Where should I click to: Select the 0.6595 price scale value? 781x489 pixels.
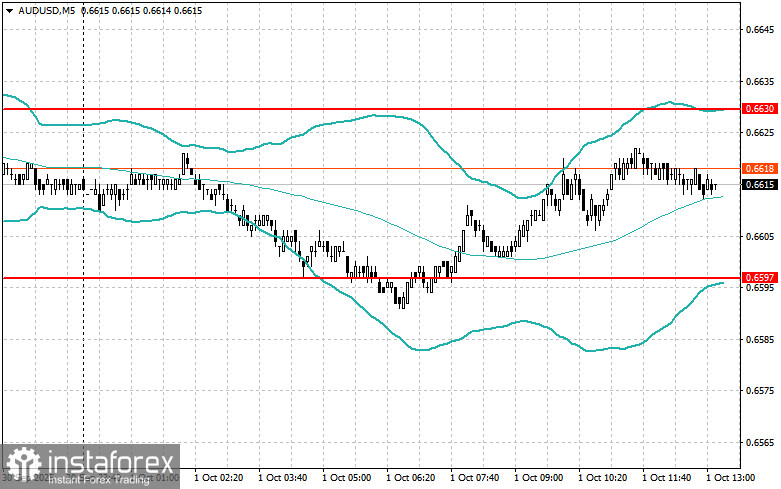[760, 288]
